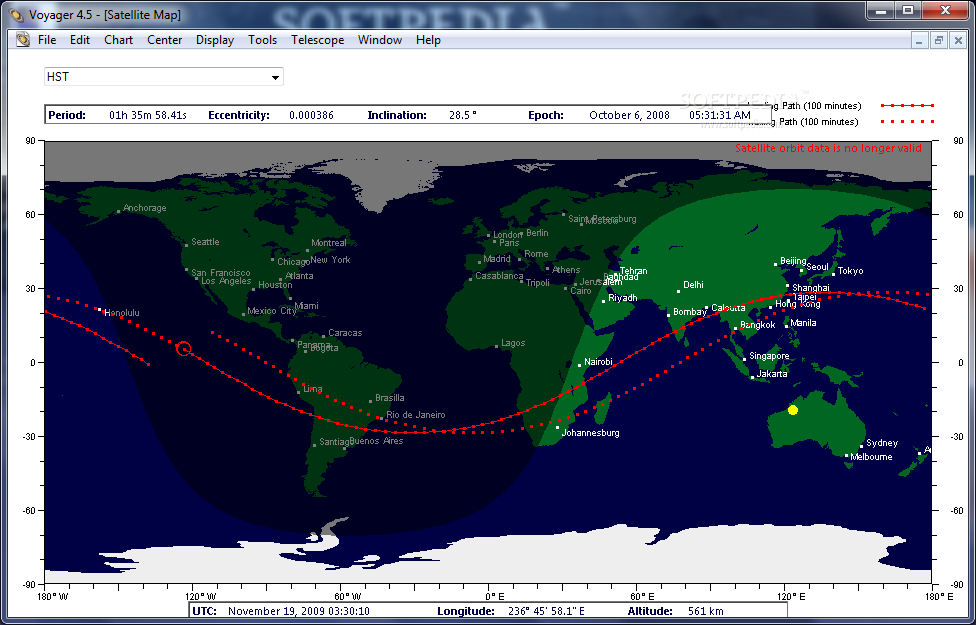The image size is (976, 625).
Task: Open the Window menu
Action: tap(380, 40)
